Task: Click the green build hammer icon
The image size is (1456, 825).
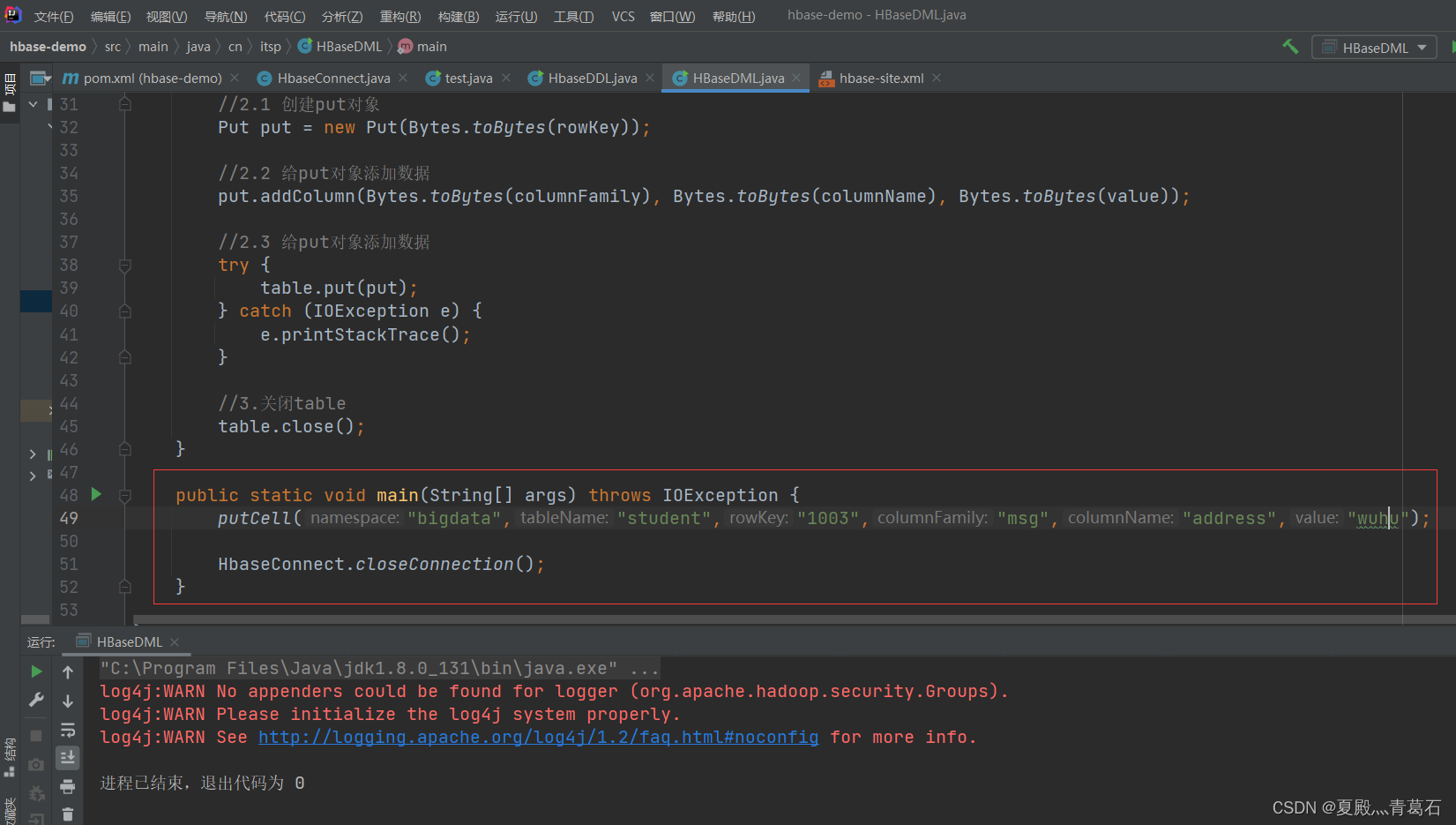Action: coord(1290,47)
